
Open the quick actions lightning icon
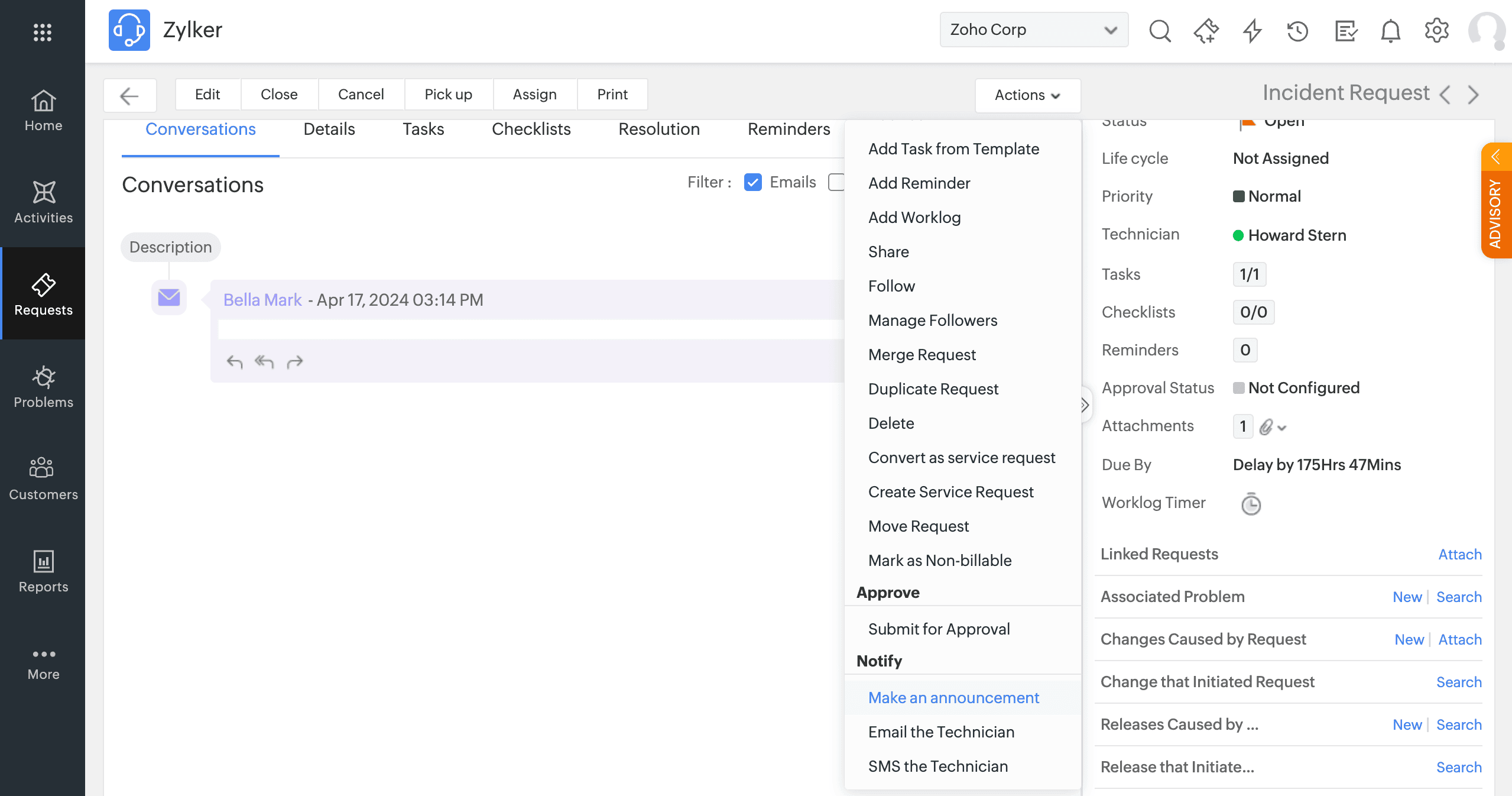click(1252, 30)
